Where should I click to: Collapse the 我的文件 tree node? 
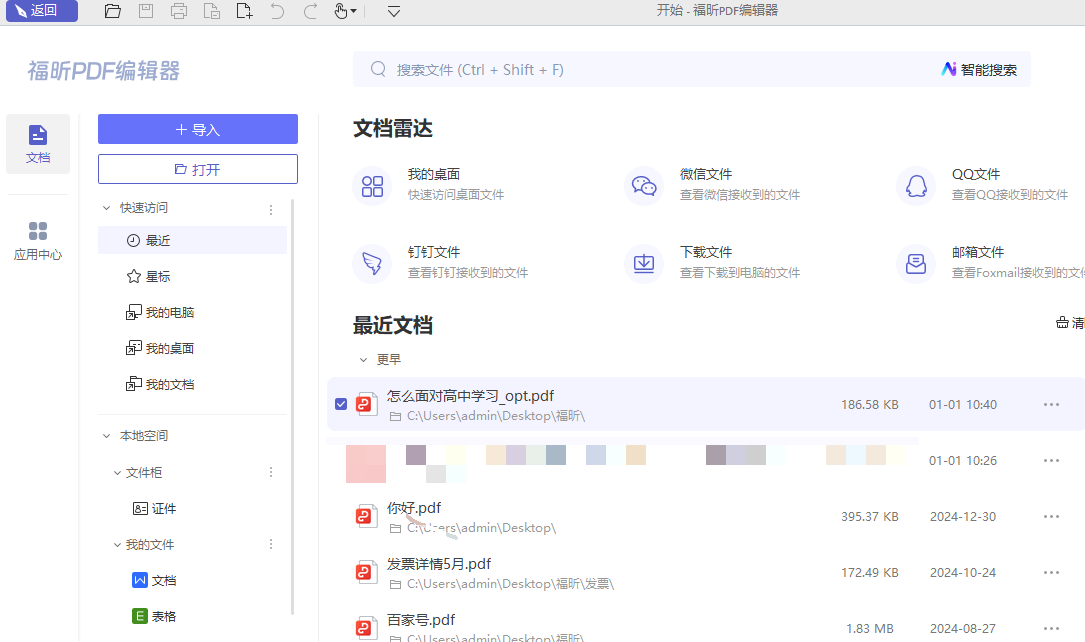pyautogui.click(x=117, y=544)
